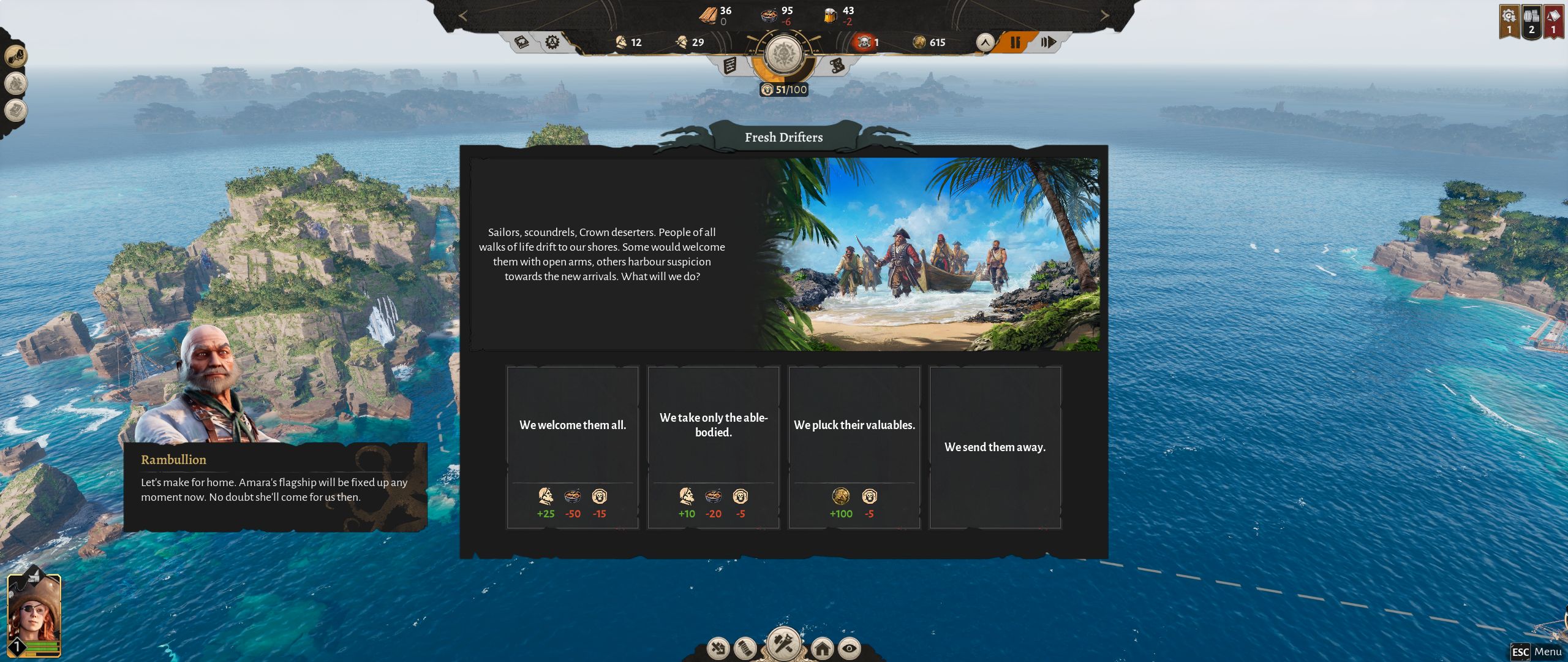Click the wood planks resource icon
The image size is (1568, 662).
coord(707,15)
